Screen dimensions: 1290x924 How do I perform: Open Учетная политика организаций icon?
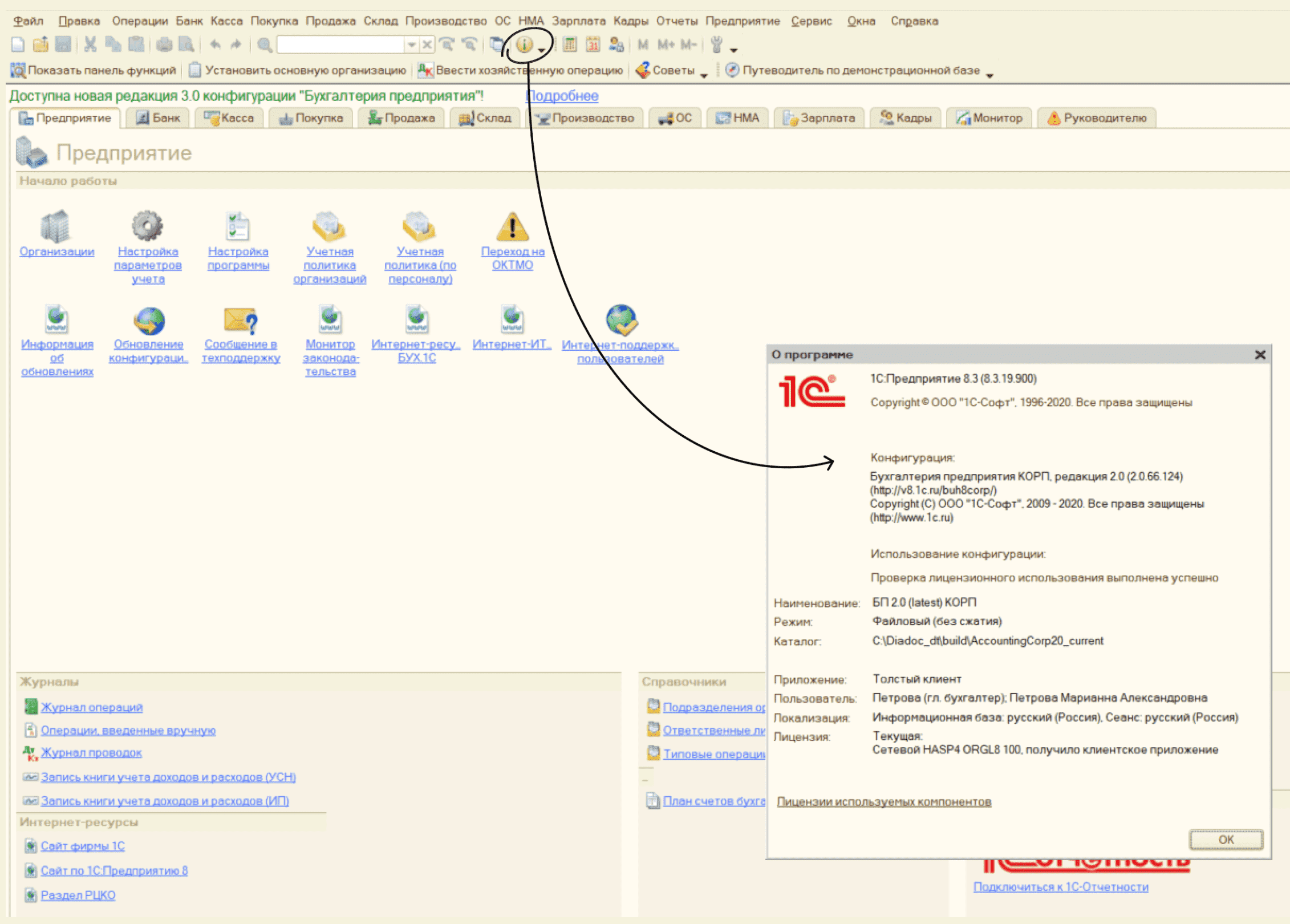point(329,227)
